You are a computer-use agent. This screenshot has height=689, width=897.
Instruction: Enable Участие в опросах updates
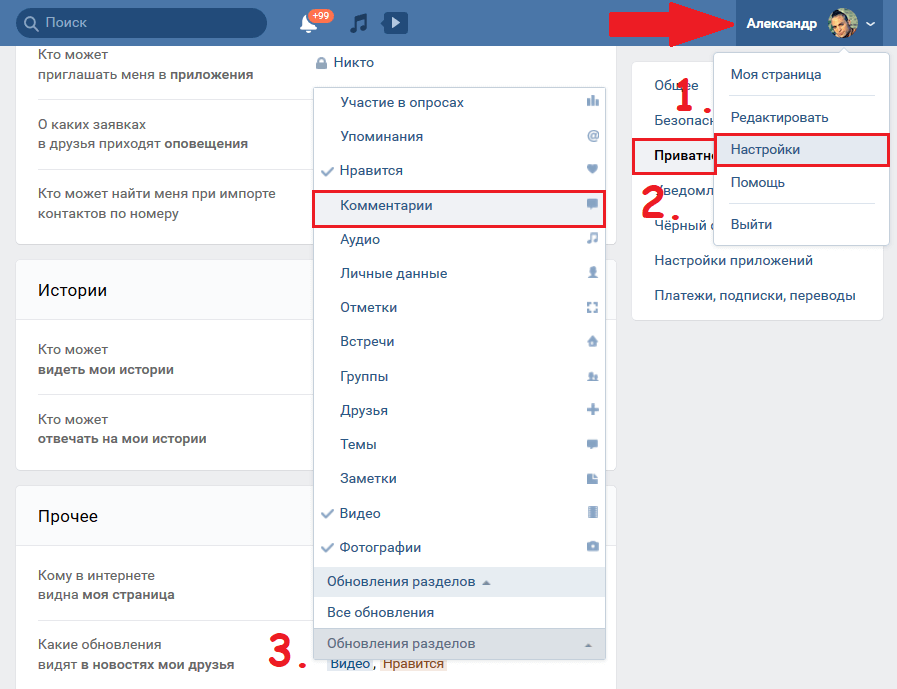coord(459,102)
